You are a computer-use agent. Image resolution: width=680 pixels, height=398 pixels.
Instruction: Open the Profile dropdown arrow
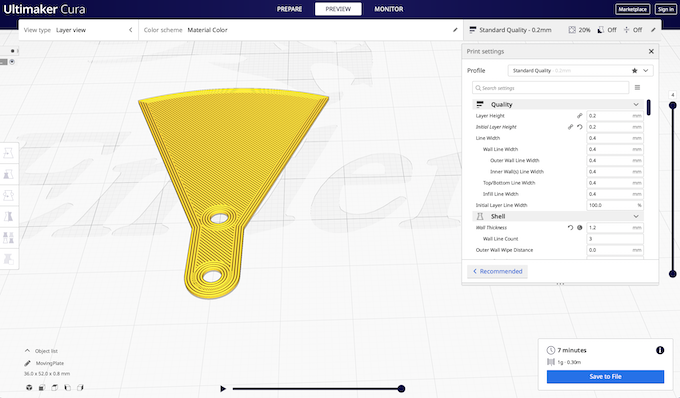coord(646,71)
